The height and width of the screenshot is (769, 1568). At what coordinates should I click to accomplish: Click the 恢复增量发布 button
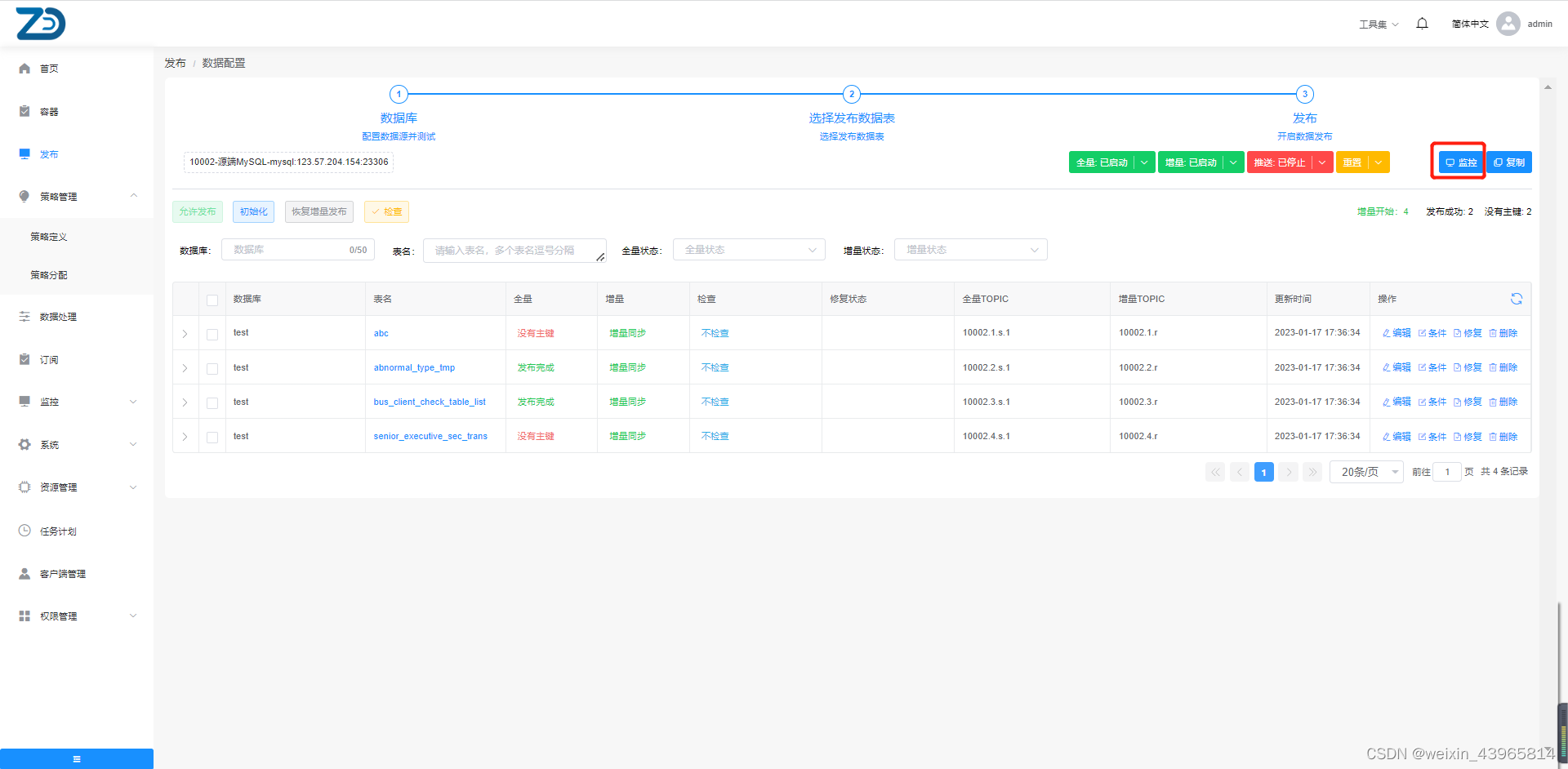click(319, 211)
